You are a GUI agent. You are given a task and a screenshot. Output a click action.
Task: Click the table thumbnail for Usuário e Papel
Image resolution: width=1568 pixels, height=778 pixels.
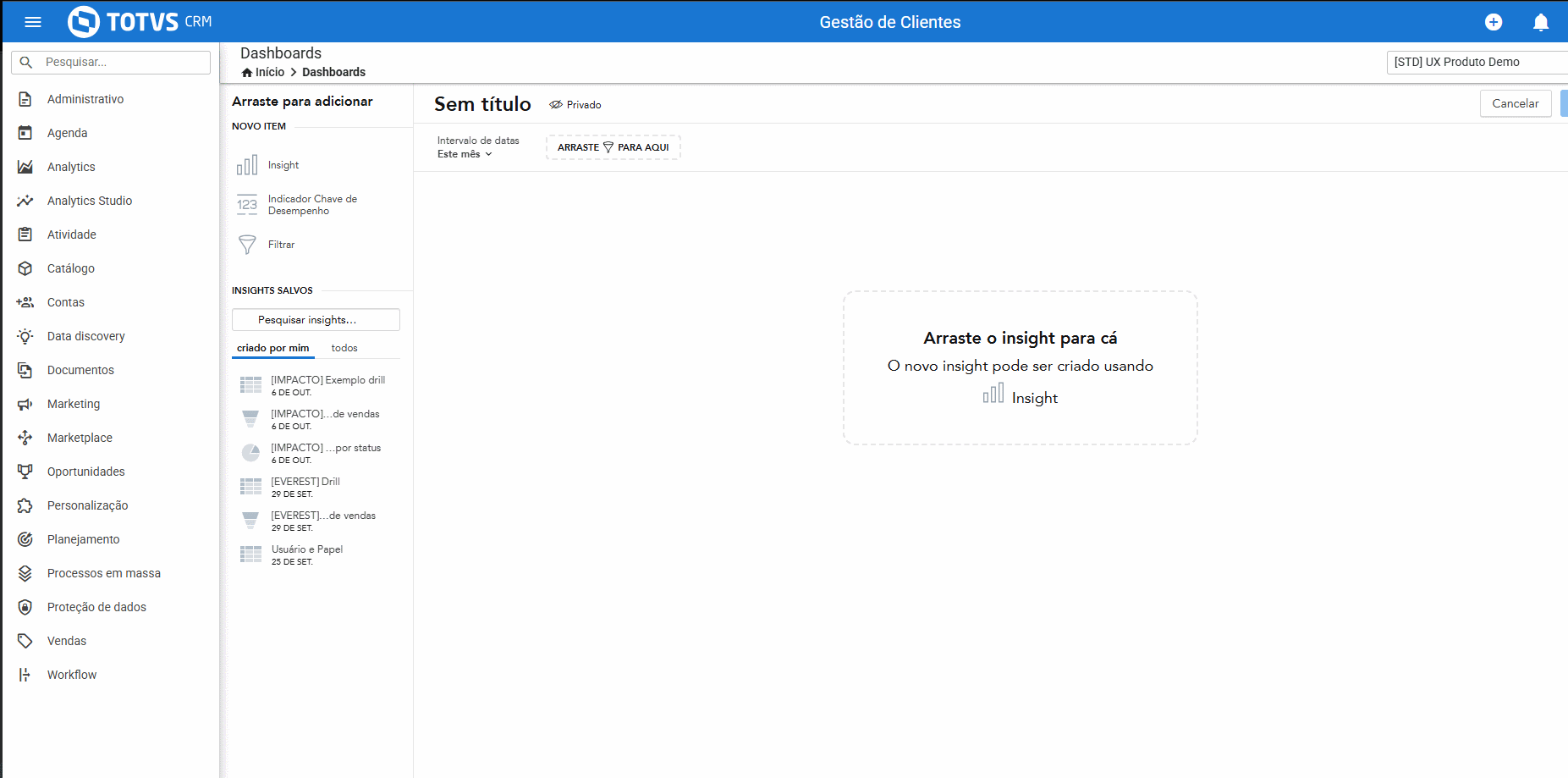pos(250,555)
